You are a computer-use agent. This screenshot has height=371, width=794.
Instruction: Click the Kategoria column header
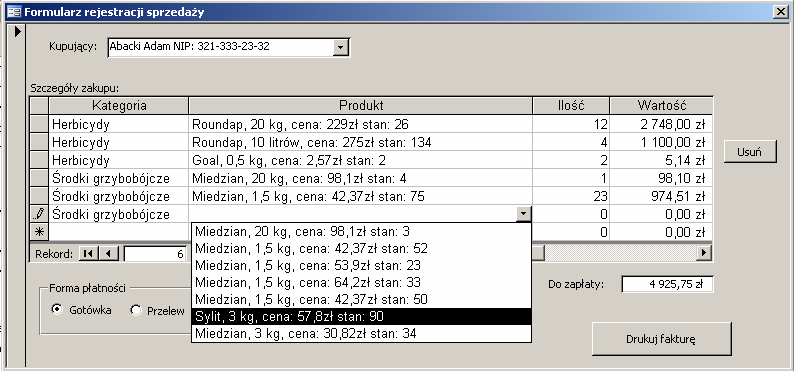(x=119, y=105)
